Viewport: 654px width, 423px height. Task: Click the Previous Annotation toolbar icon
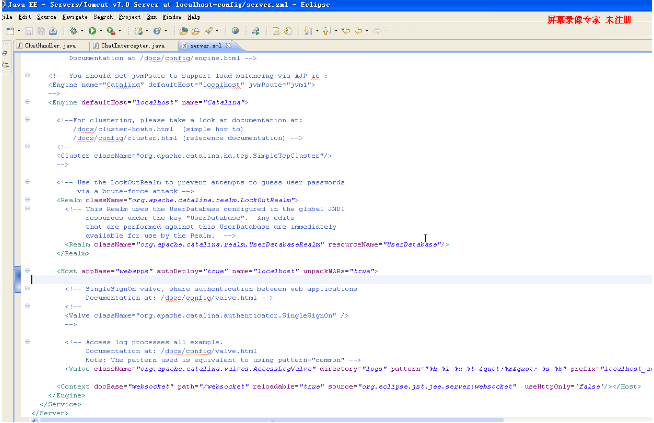tap(327, 31)
